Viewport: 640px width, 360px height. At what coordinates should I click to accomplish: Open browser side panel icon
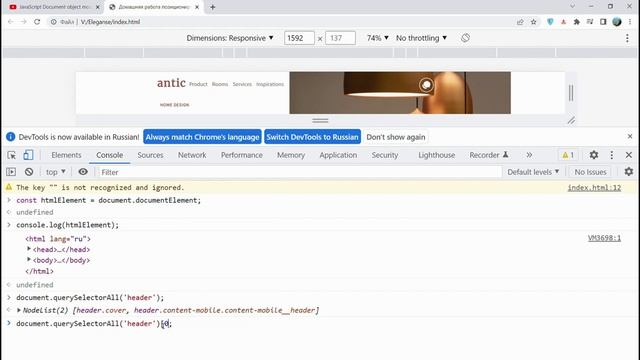click(603, 22)
